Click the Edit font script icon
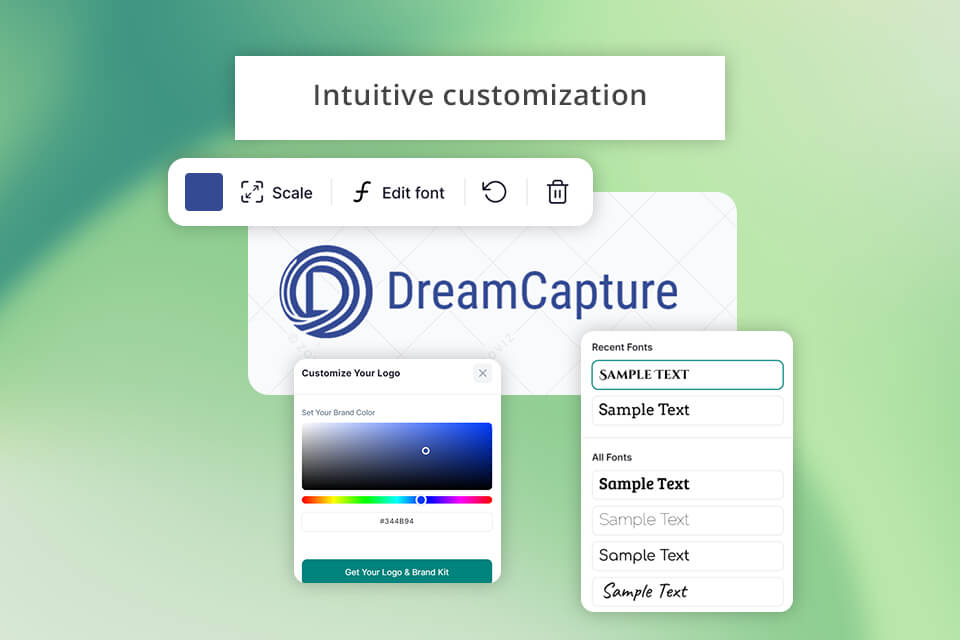The height and width of the screenshot is (640, 960). click(362, 192)
